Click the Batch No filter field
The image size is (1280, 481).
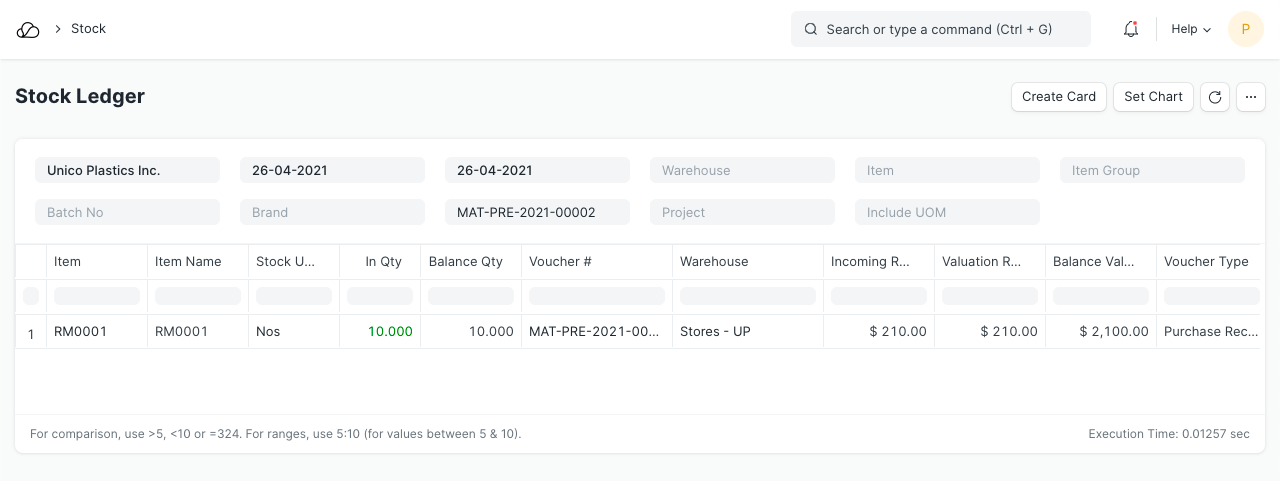click(x=127, y=213)
